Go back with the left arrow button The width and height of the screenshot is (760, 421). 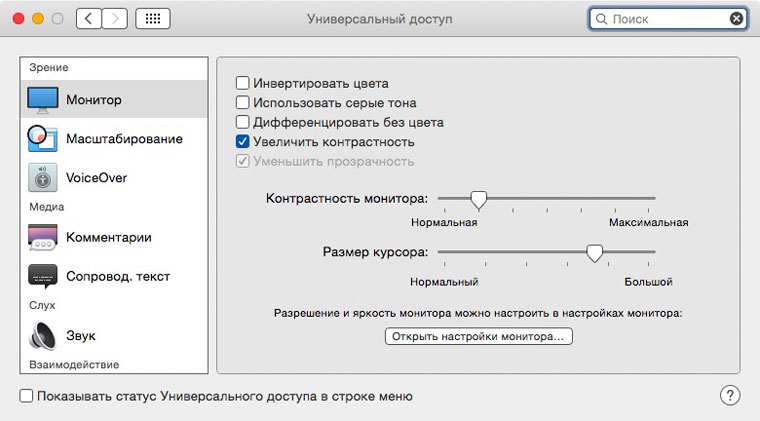pos(88,19)
